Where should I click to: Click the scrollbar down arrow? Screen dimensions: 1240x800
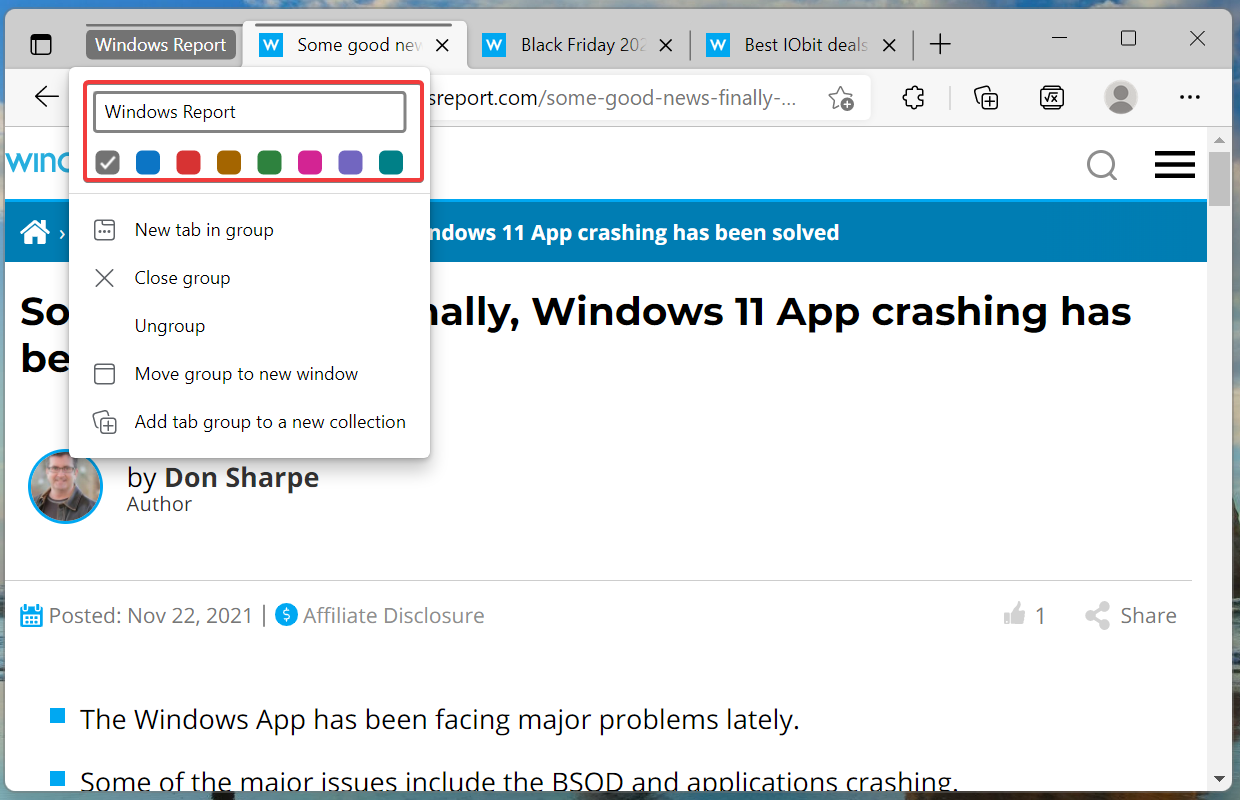click(x=1219, y=777)
